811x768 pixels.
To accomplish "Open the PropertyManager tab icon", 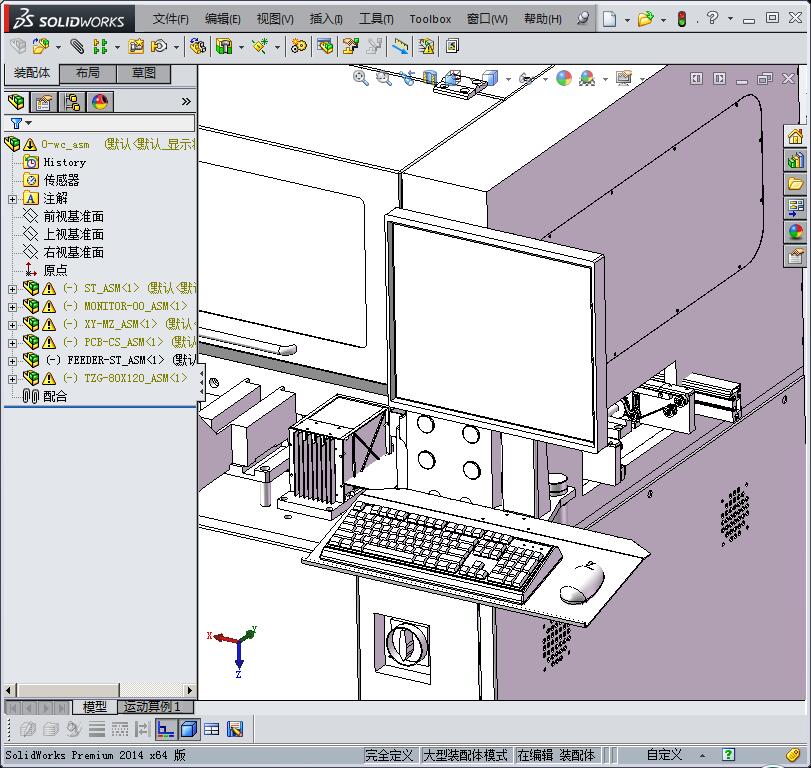I will coord(43,102).
